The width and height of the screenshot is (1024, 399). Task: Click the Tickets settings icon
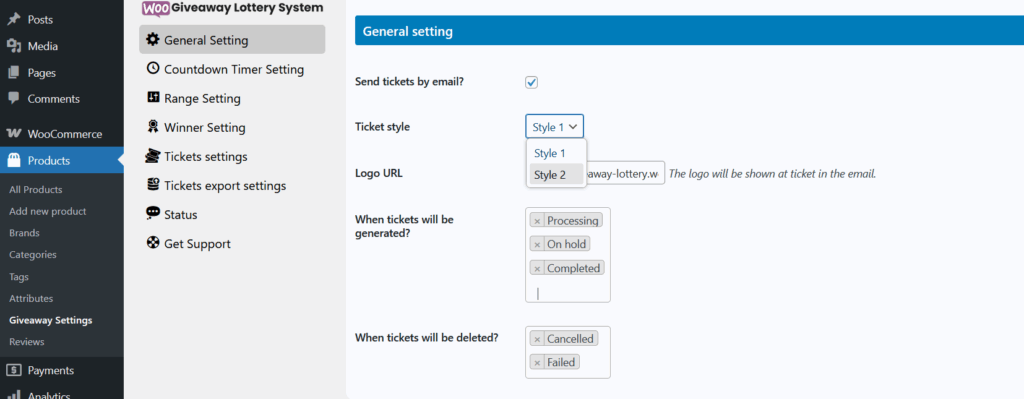point(153,155)
